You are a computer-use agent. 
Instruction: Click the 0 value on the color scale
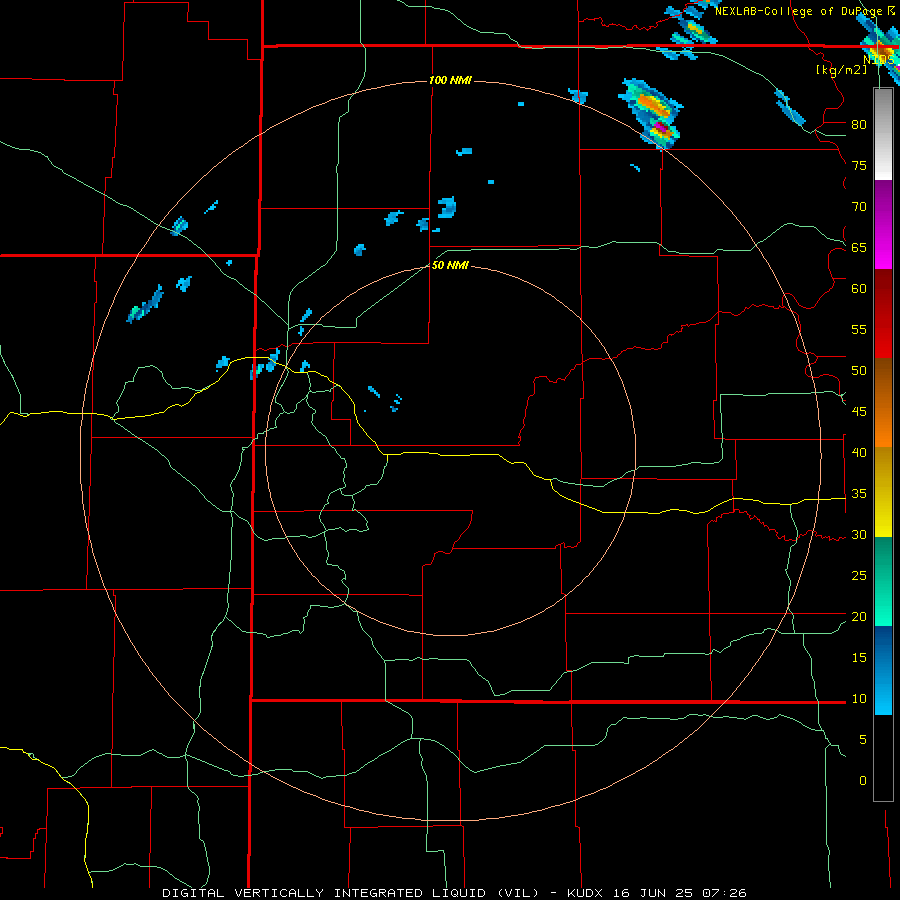863,781
